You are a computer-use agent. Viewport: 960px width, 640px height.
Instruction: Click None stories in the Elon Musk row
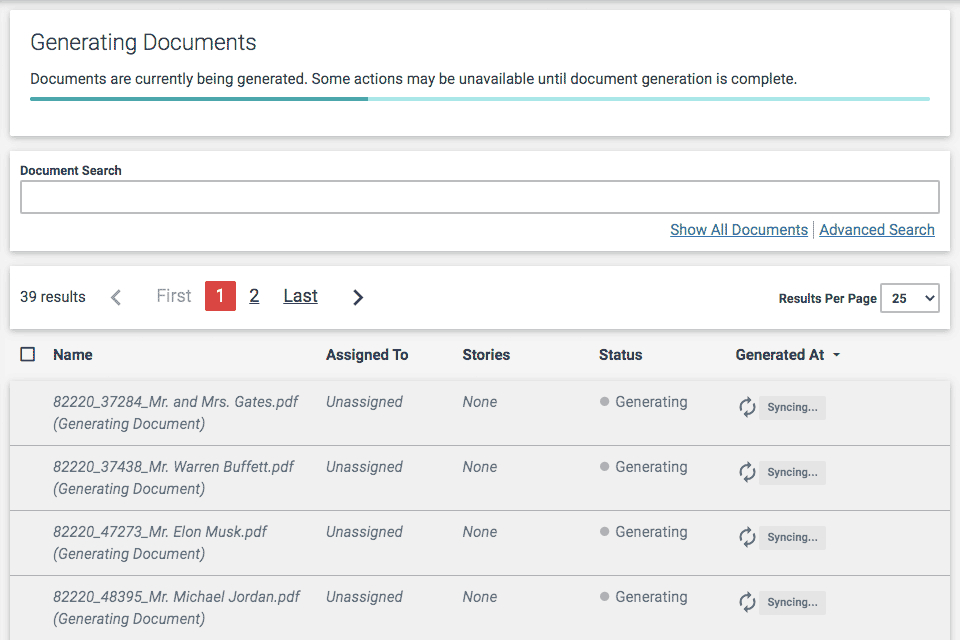tap(480, 532)
